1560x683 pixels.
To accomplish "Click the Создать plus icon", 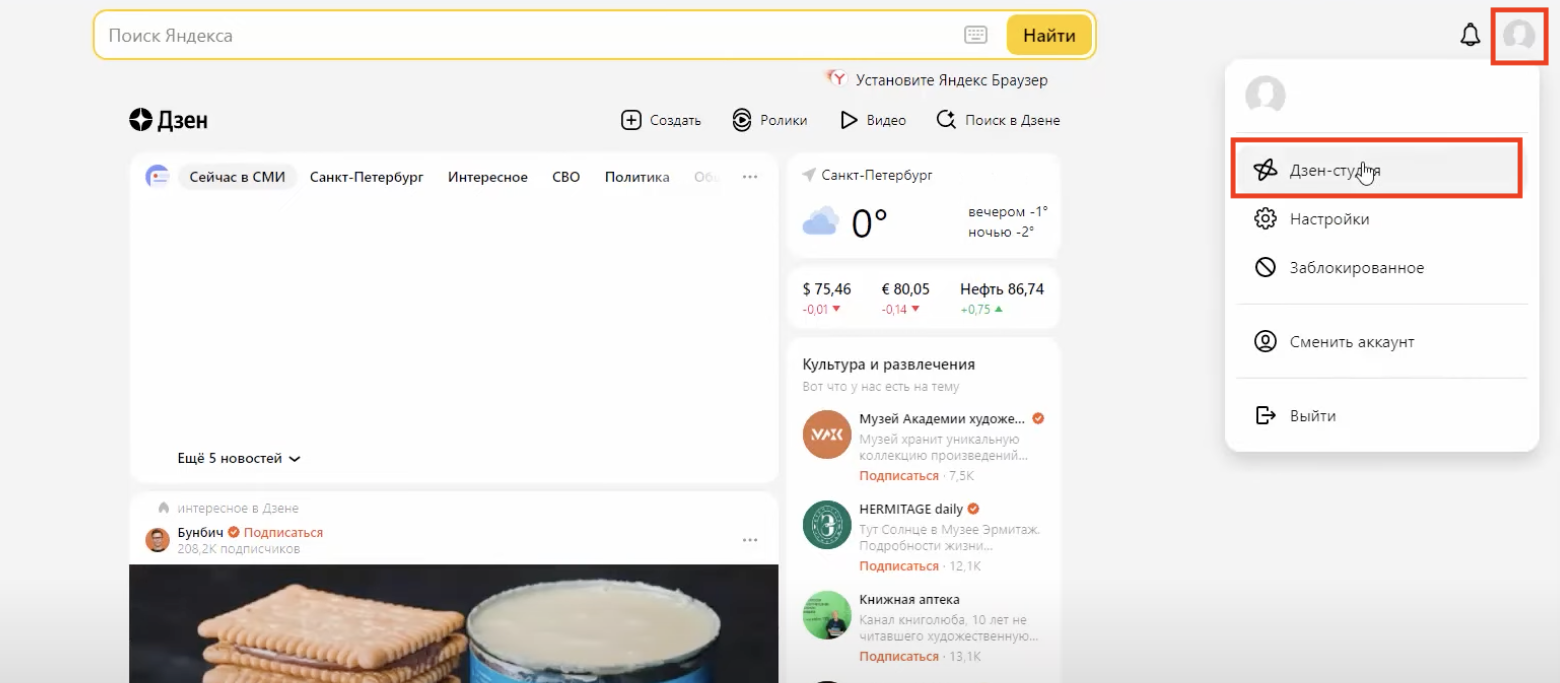I will click(631, 120).
